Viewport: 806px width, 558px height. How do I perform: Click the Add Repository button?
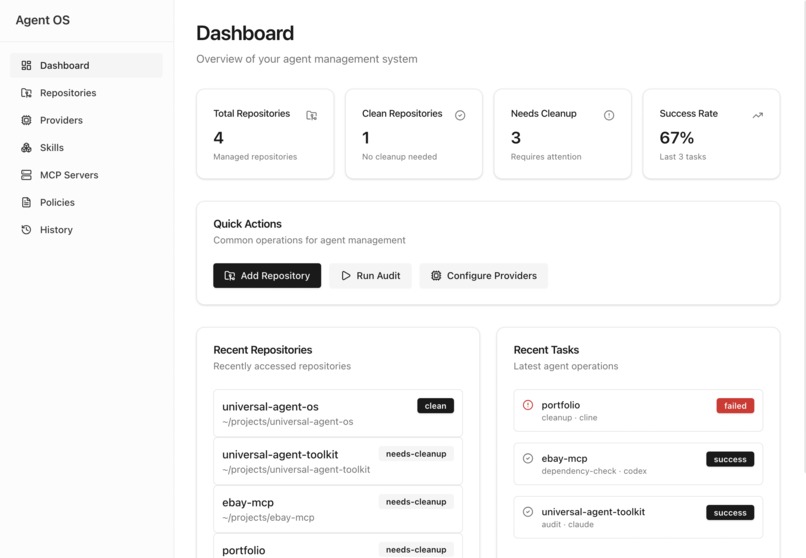(267, 275)
